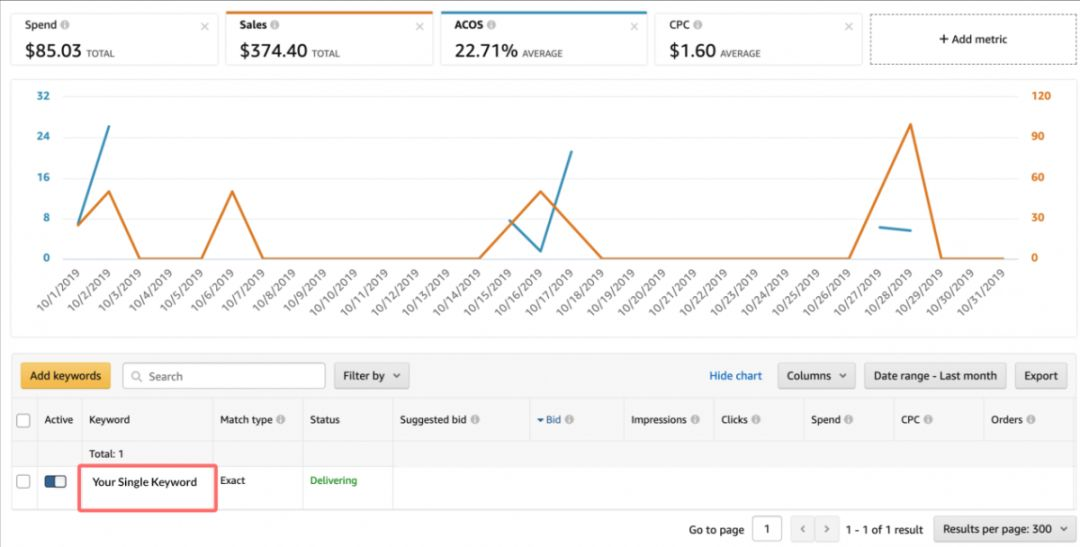Toggle the Active switch for the keyword

(x=55, y=482)
